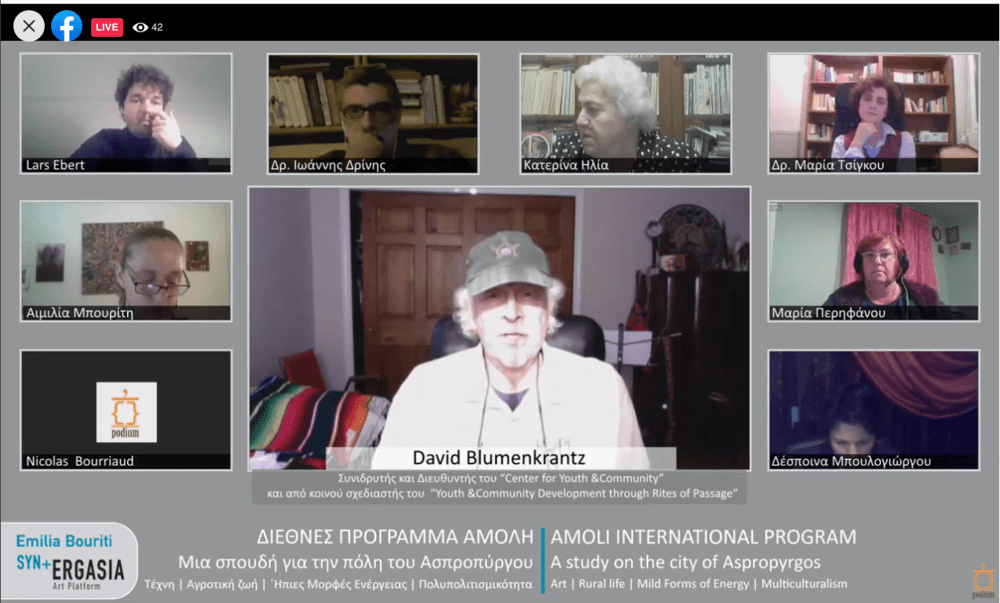Select the Μαρία Περηφάνου video tile
The width and height of the screenshot is (1000, 603).
pyautogui.click(x=872, y=260)
